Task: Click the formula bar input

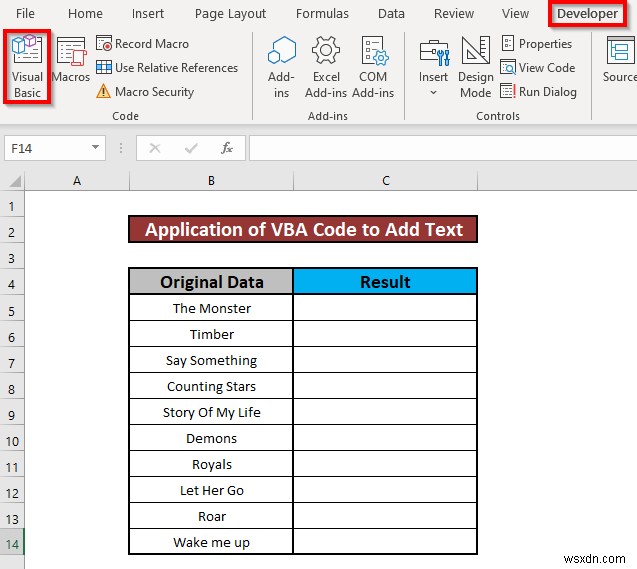Action: [x=443, y=148]
